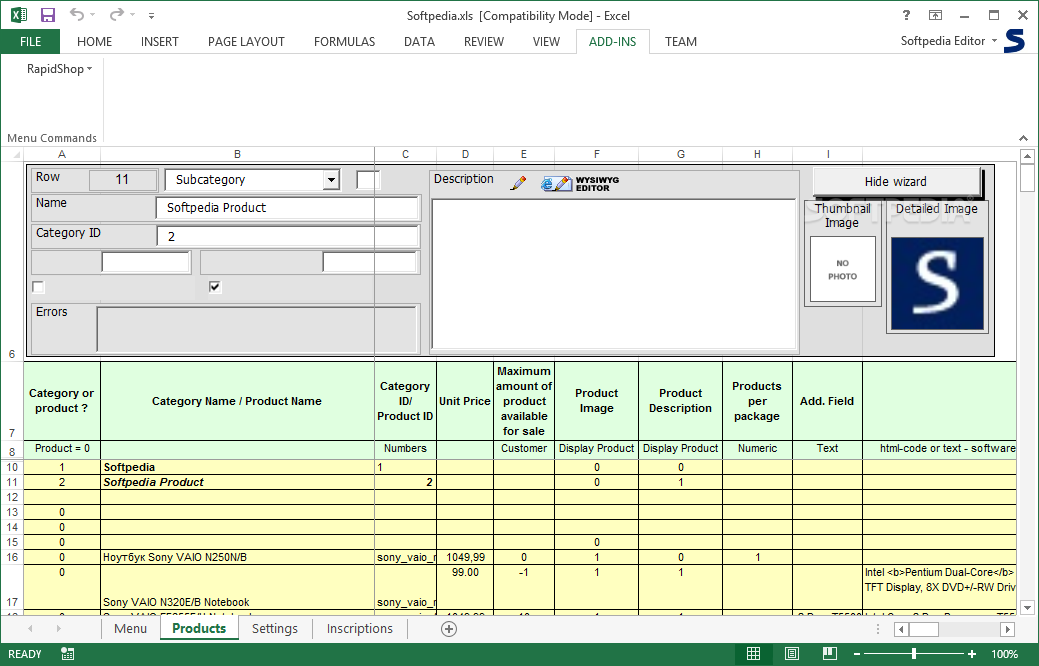Click the Excel application icon
The width and height of the screenshot is (1039, 666).
(x=19, y=15)
